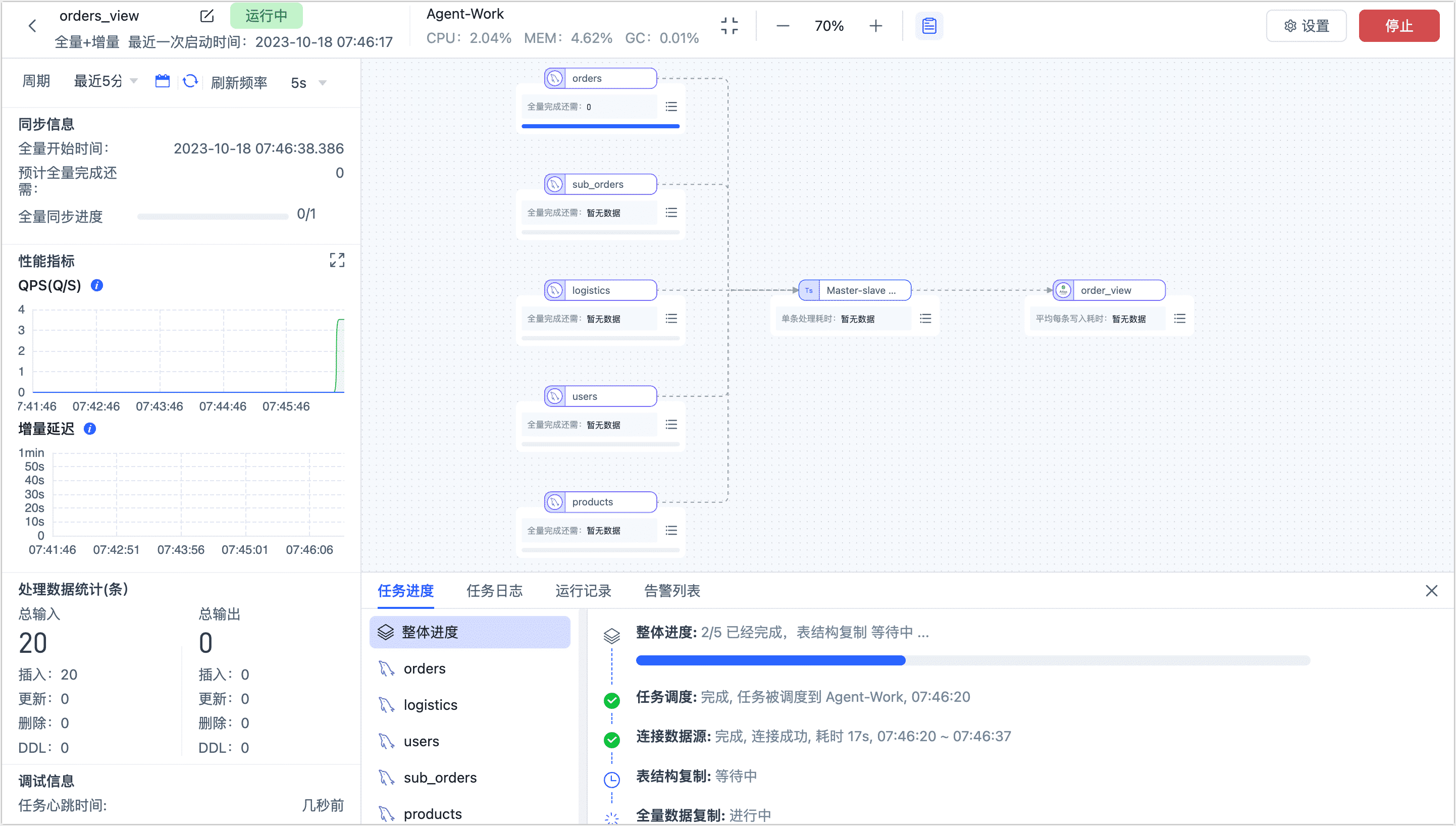Select the users source node
The height and width of the screenshot is (826, 1456).
(601, 396)
